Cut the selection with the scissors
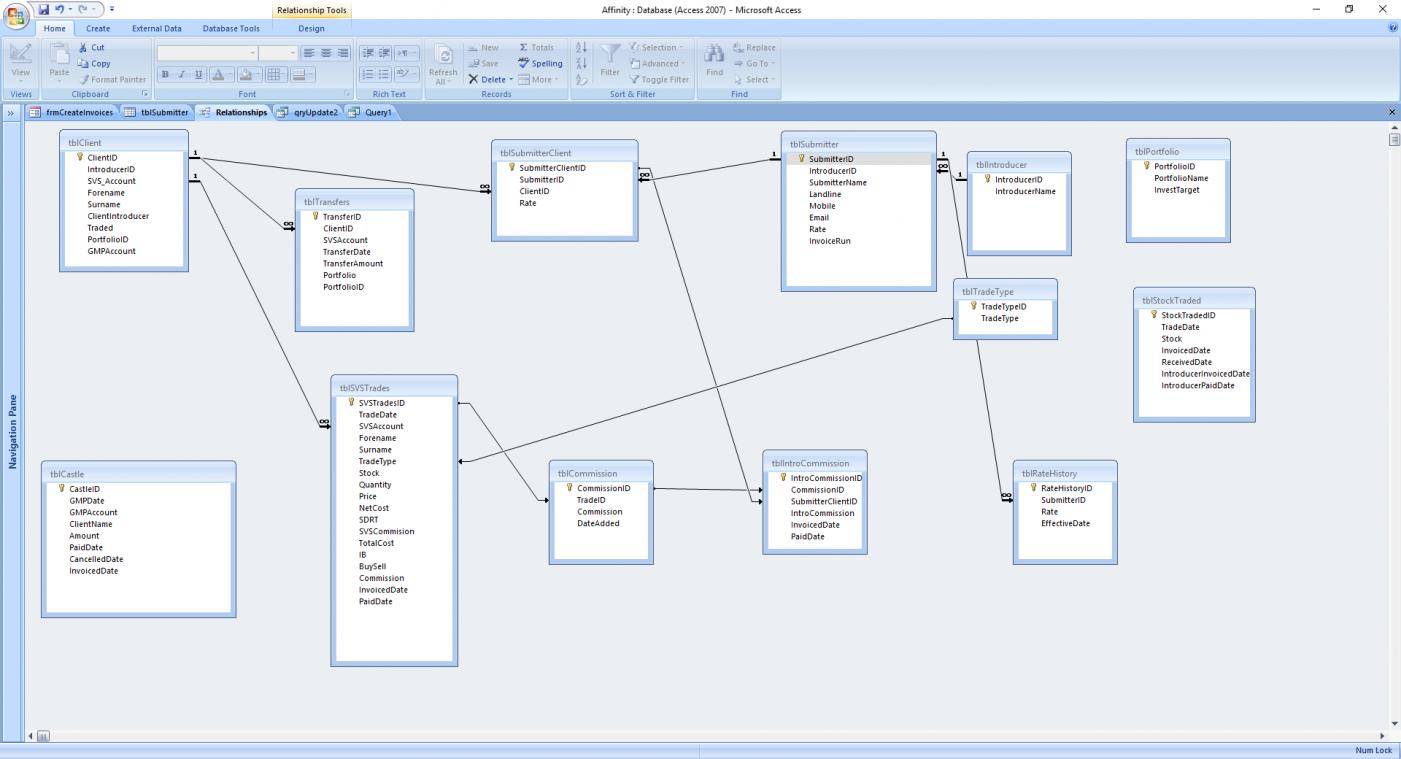 pyautogui.click(x=91, y=47)
